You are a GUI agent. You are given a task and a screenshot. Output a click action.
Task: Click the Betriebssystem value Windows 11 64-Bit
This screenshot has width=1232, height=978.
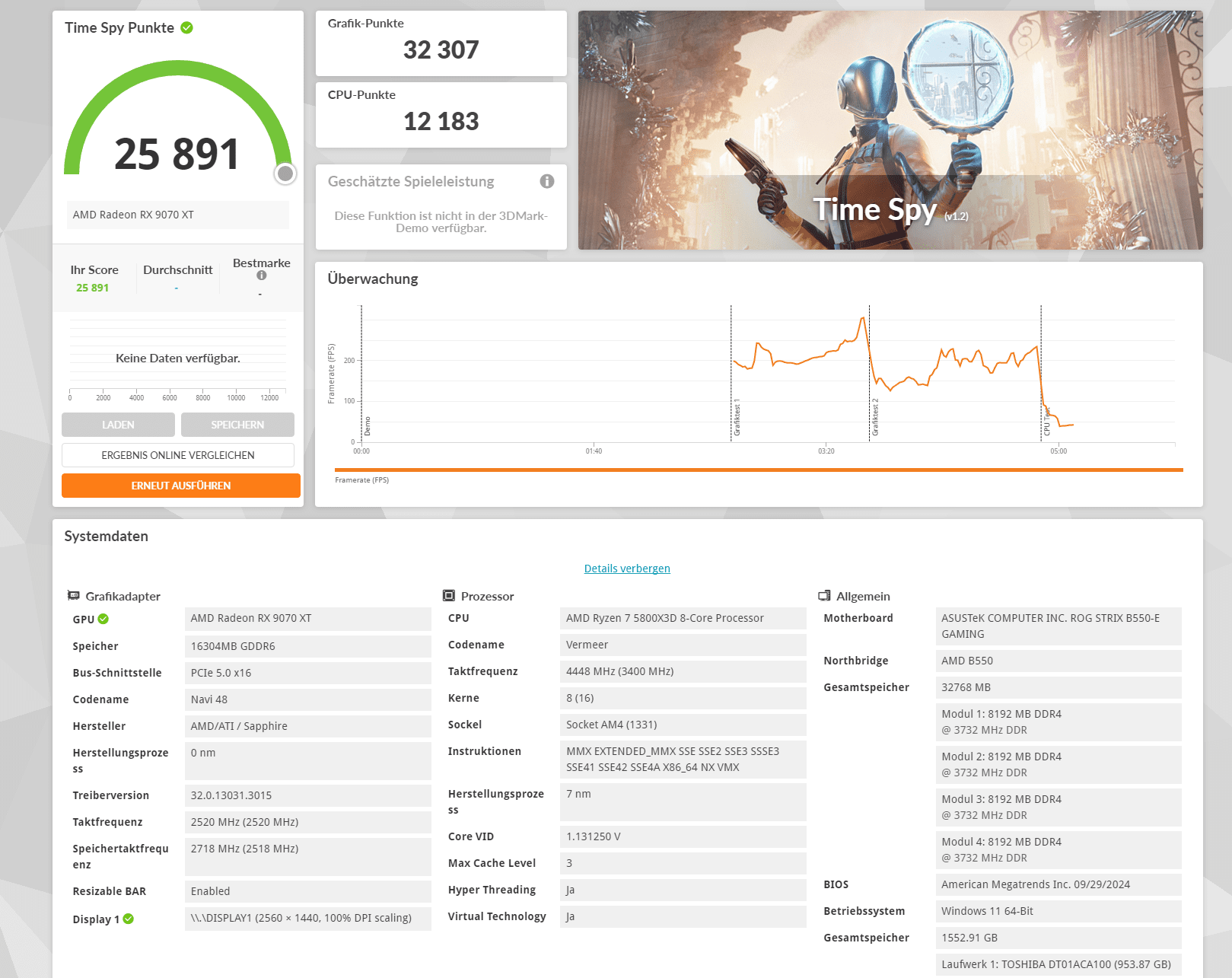click(1059, 911)
